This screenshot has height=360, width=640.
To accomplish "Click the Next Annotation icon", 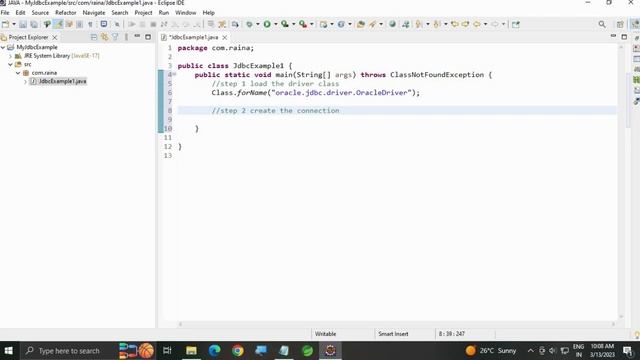I will [419, 24].
